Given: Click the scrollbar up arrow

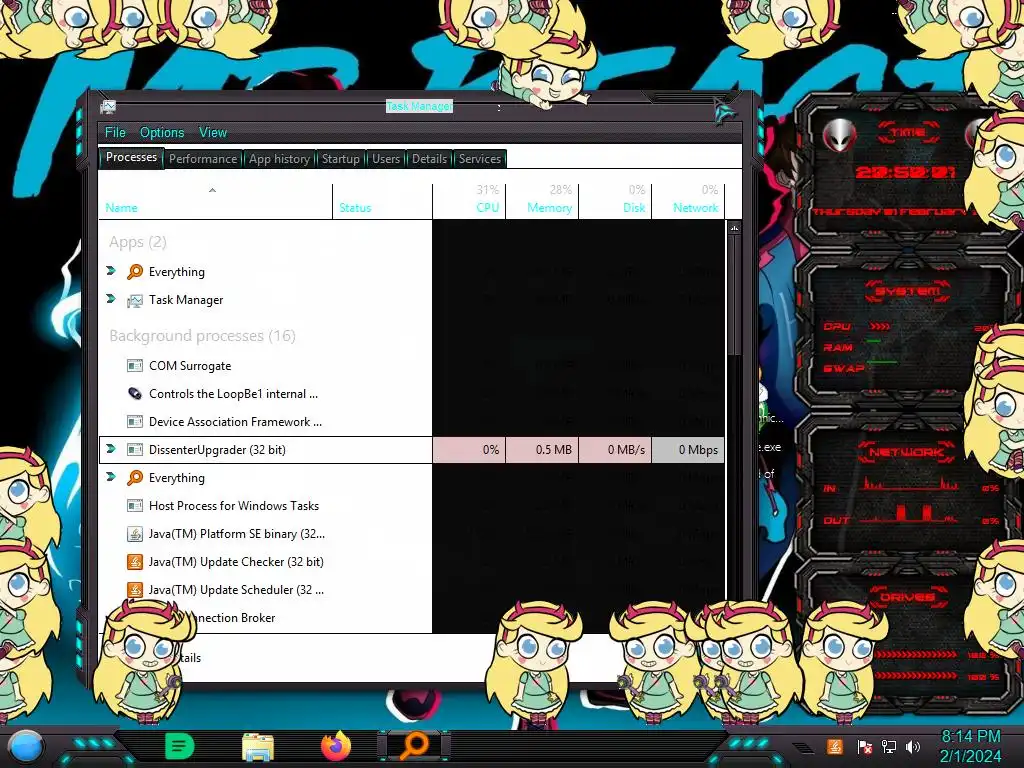Looking at the screenshot, I should click(x=734, y=228).
